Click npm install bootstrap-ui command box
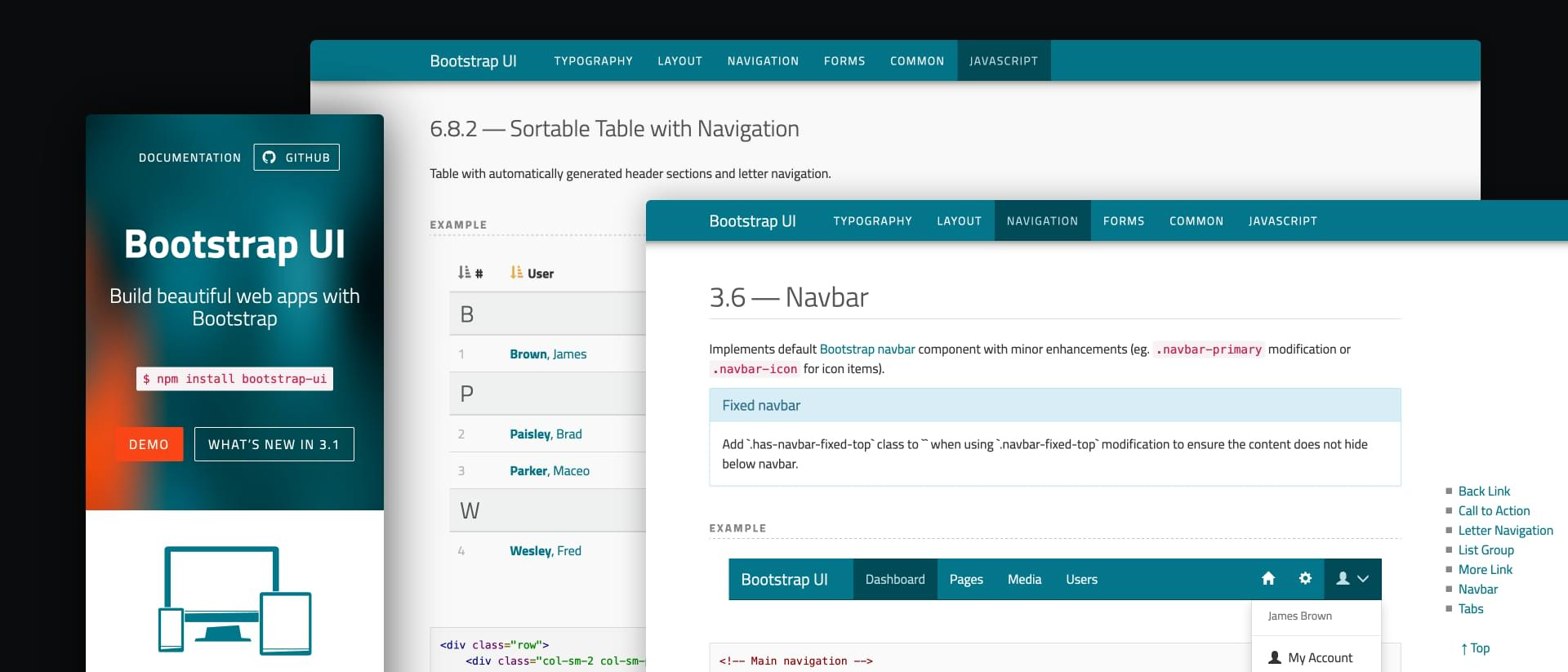 tap(234, 379)
